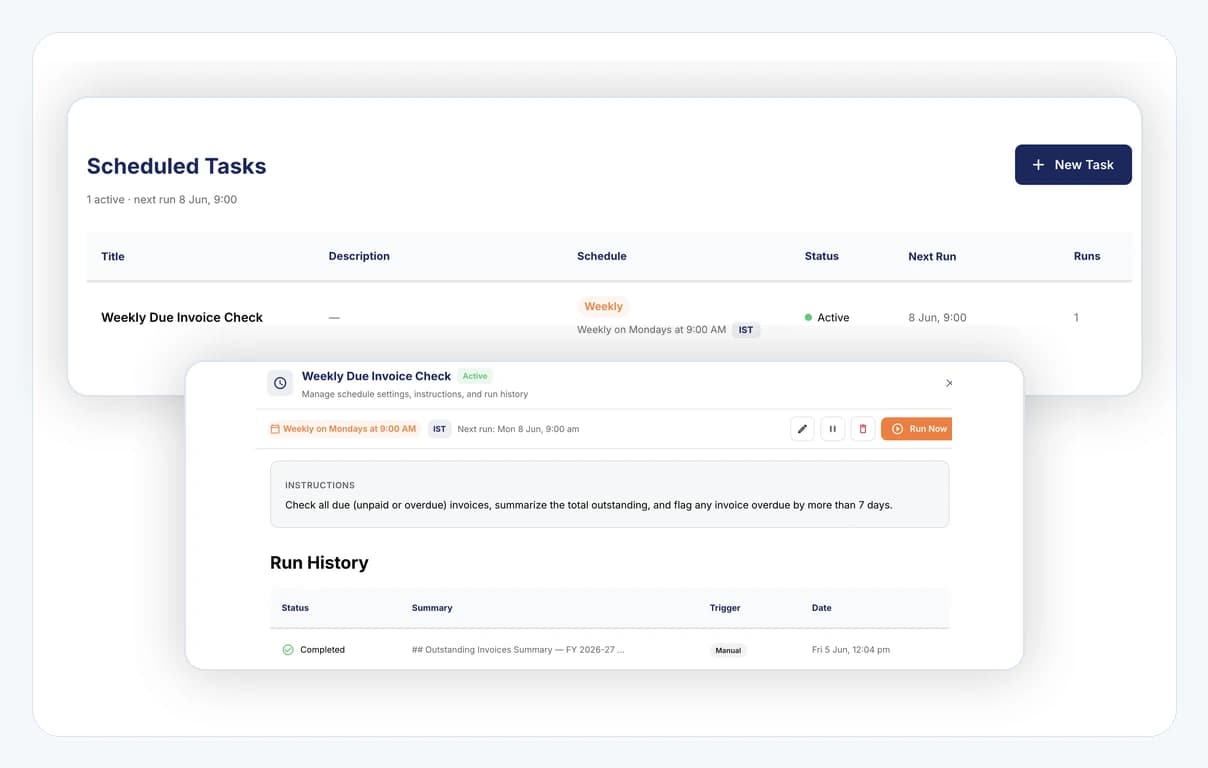Image resolution: width=1208 pixels, height=768 pixels.
Task: Click the red trash delete icon
Action: (862, 429)
